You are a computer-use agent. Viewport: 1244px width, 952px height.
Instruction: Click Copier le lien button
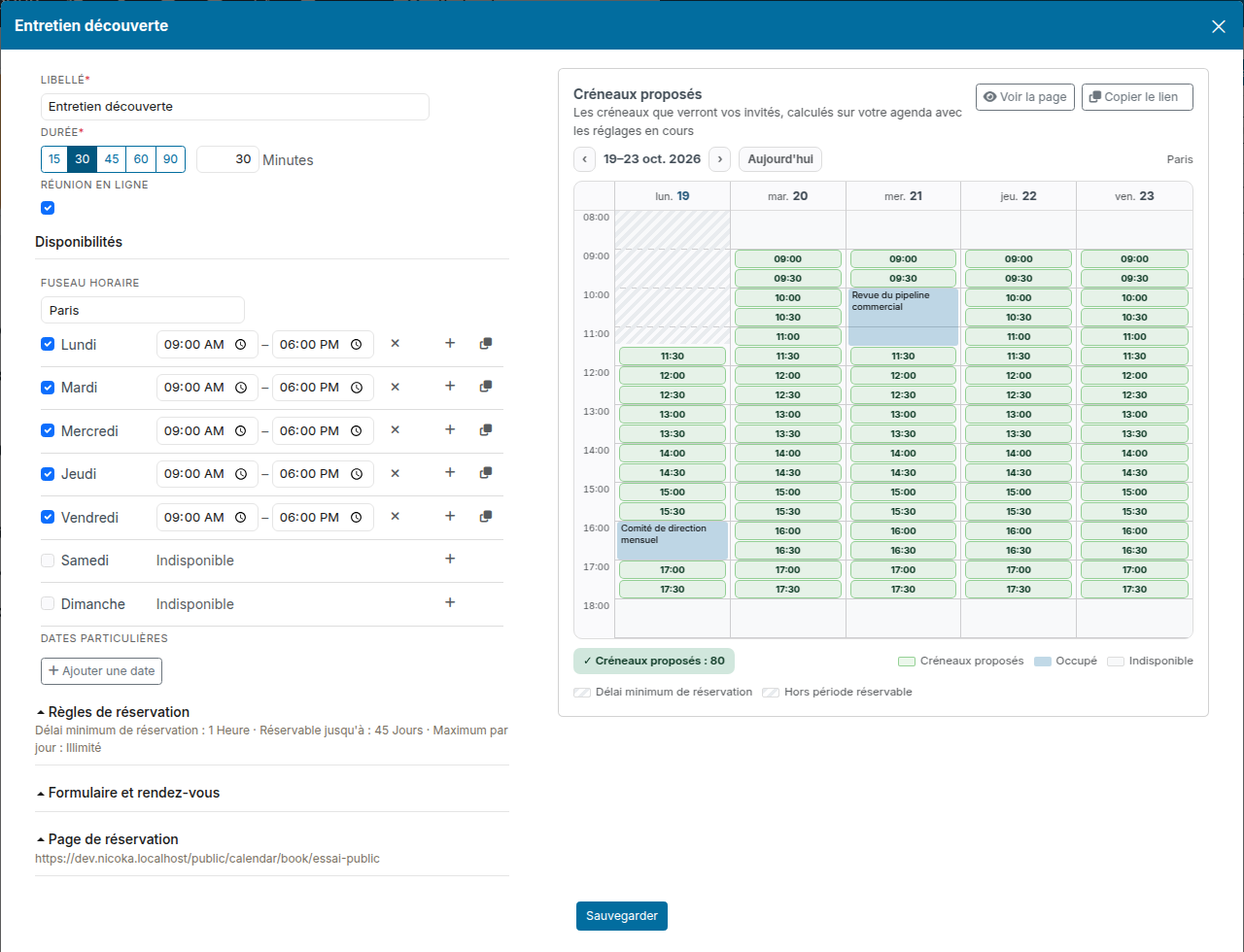click(x=1137, y=97)
